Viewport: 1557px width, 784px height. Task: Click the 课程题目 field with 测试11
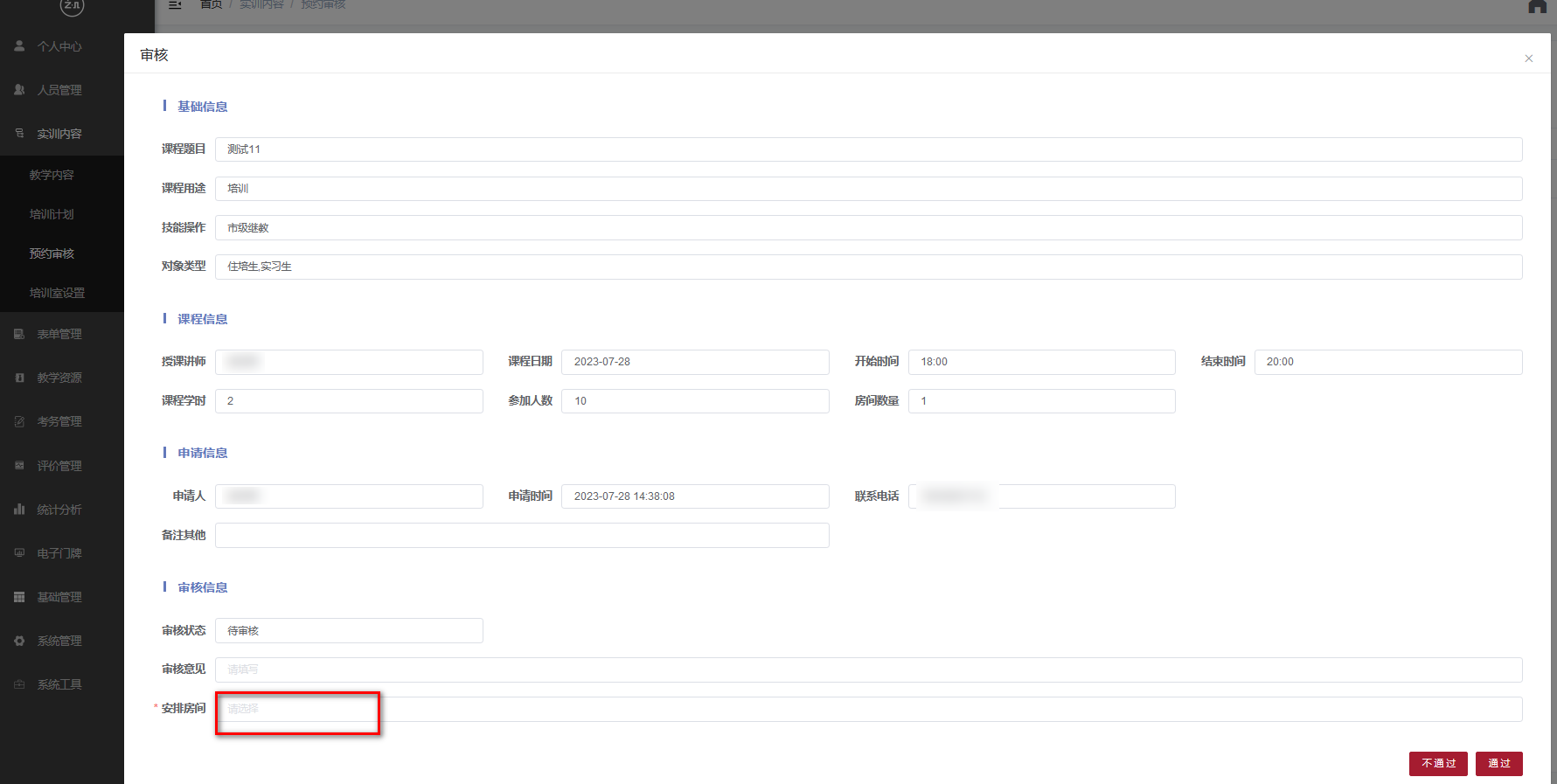pyautogui.click(x=869, y=149)
